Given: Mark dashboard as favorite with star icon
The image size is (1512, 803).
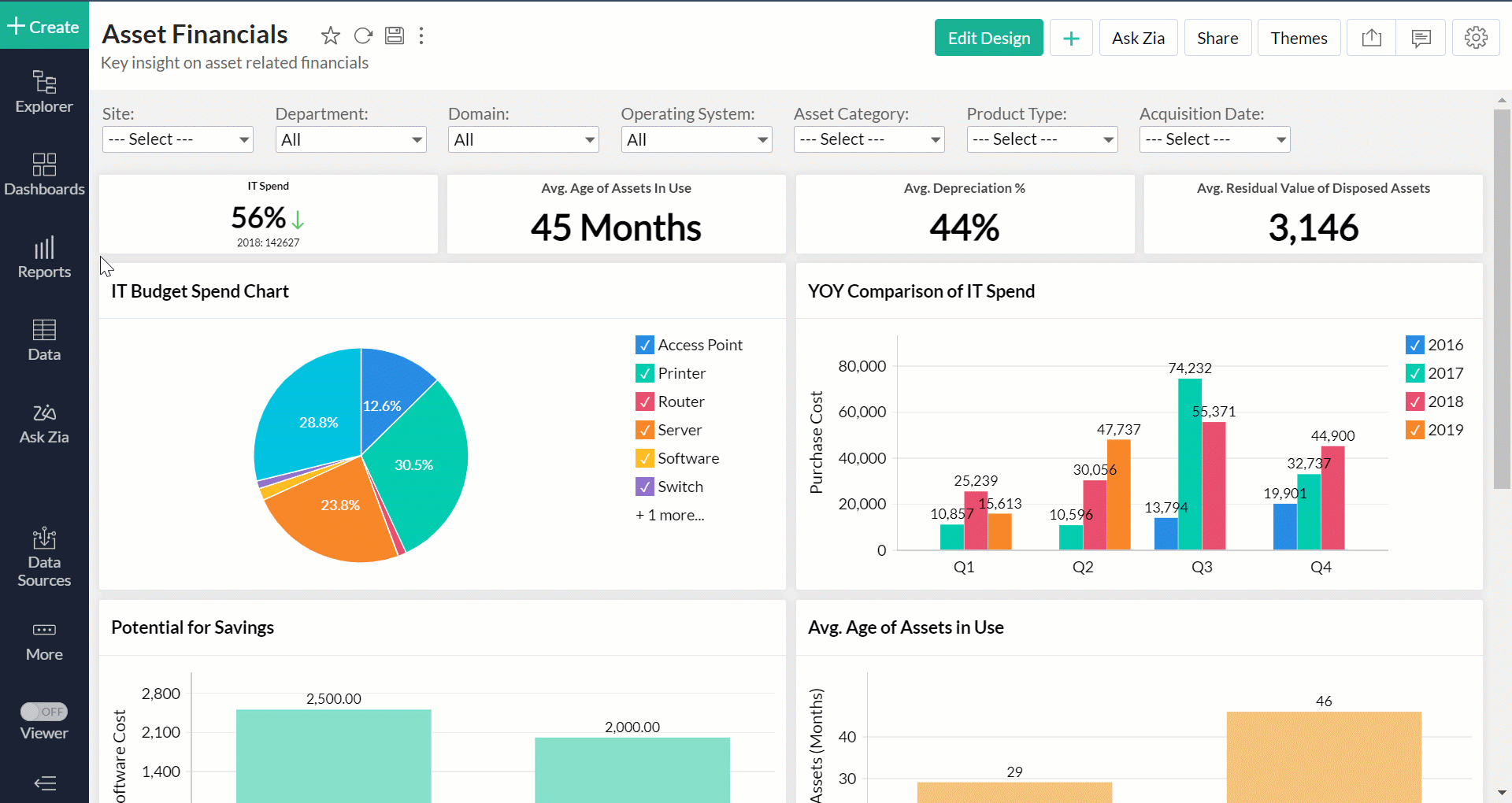Looking at the screenshot, I should (x=331, y=35).
